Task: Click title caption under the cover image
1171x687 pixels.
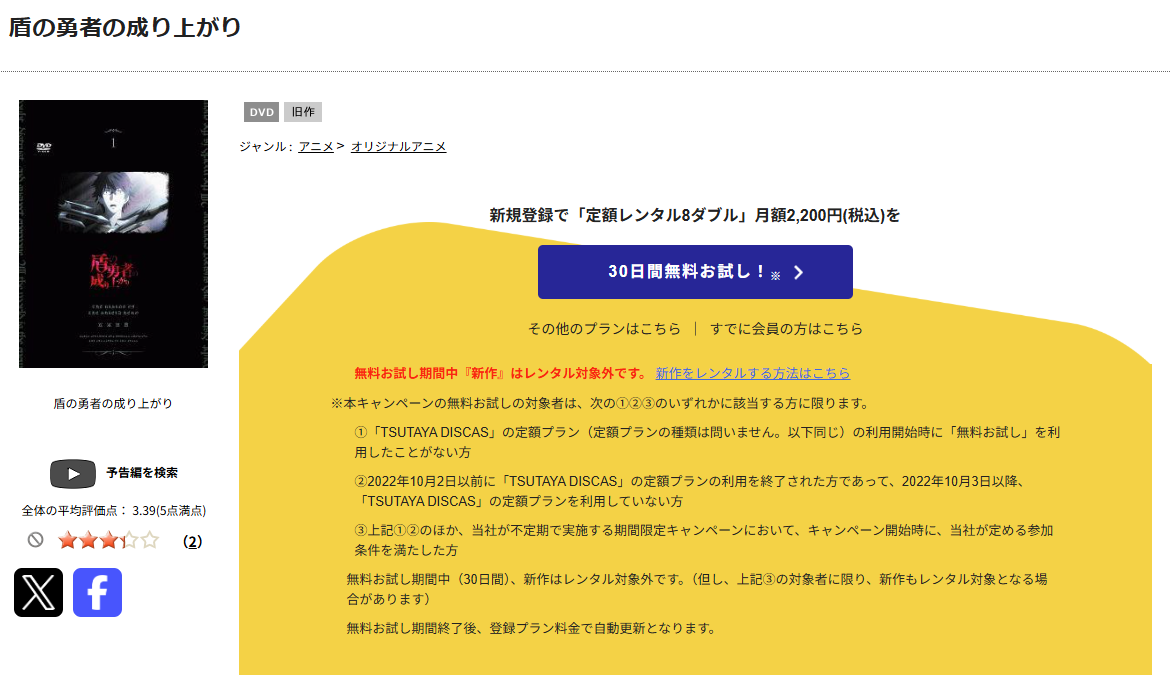Action: point(113,403)
